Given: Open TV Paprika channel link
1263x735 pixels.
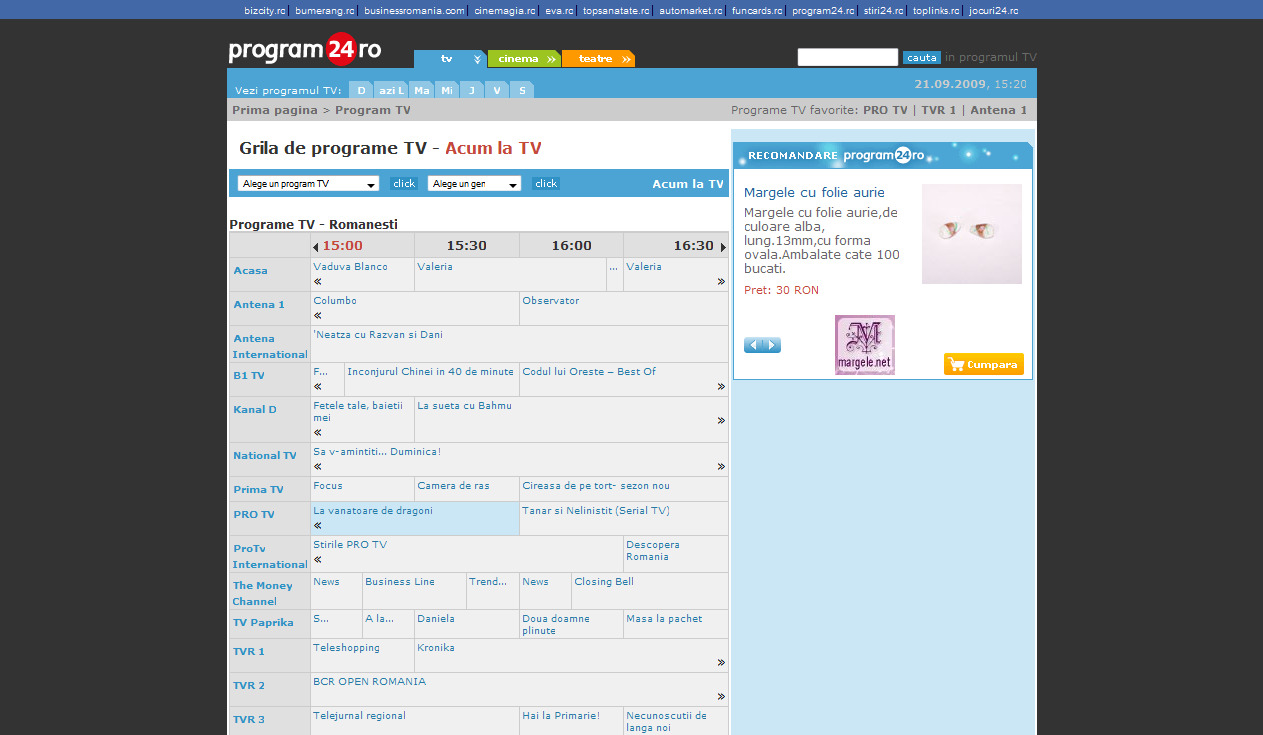Looking at the screenshot, I should click(x=264, y=623).
